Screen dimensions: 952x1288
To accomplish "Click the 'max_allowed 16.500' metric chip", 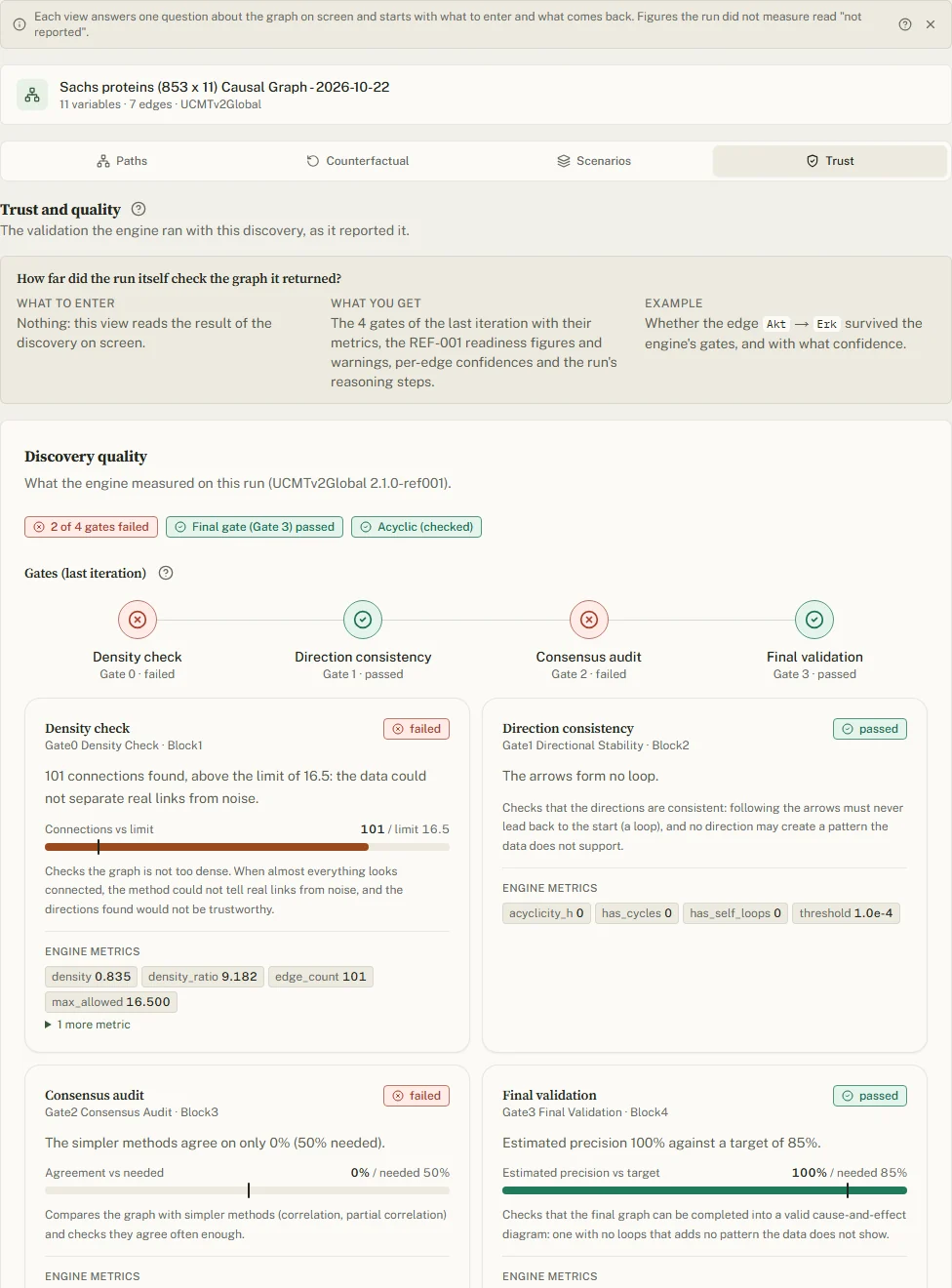I will click(x=111, y=1002).
